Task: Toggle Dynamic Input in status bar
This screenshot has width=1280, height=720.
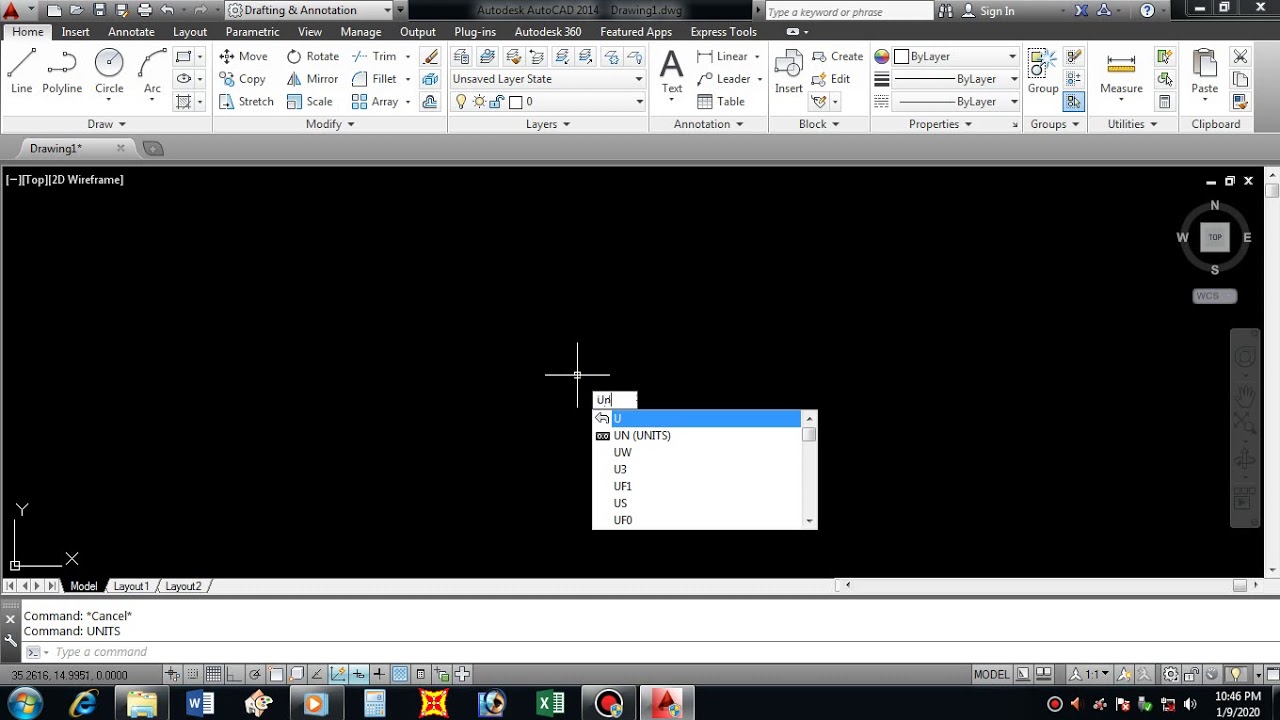Action: (x=359, y=674)
